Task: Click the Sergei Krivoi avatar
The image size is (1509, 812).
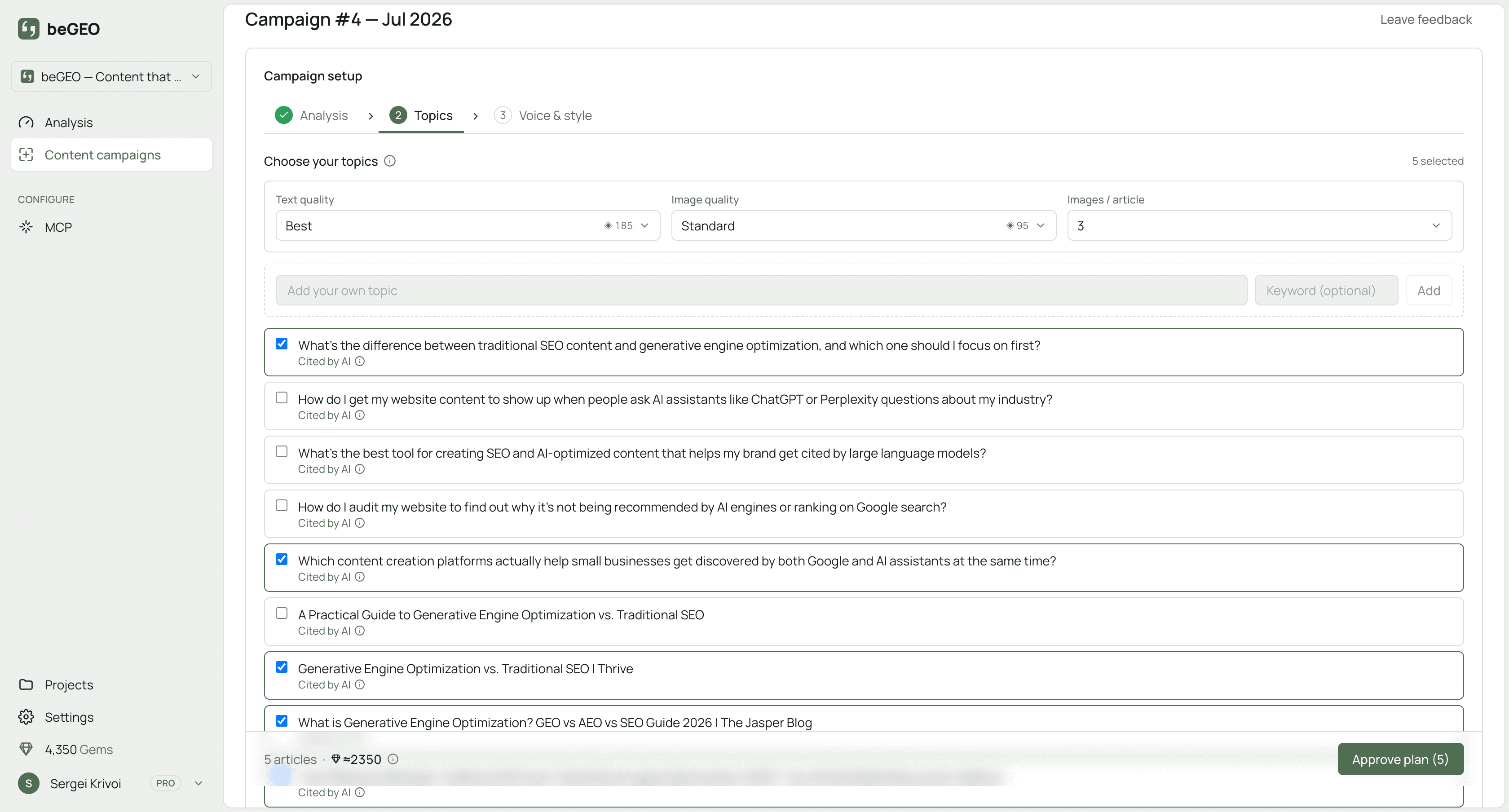Action: [29, 783]
